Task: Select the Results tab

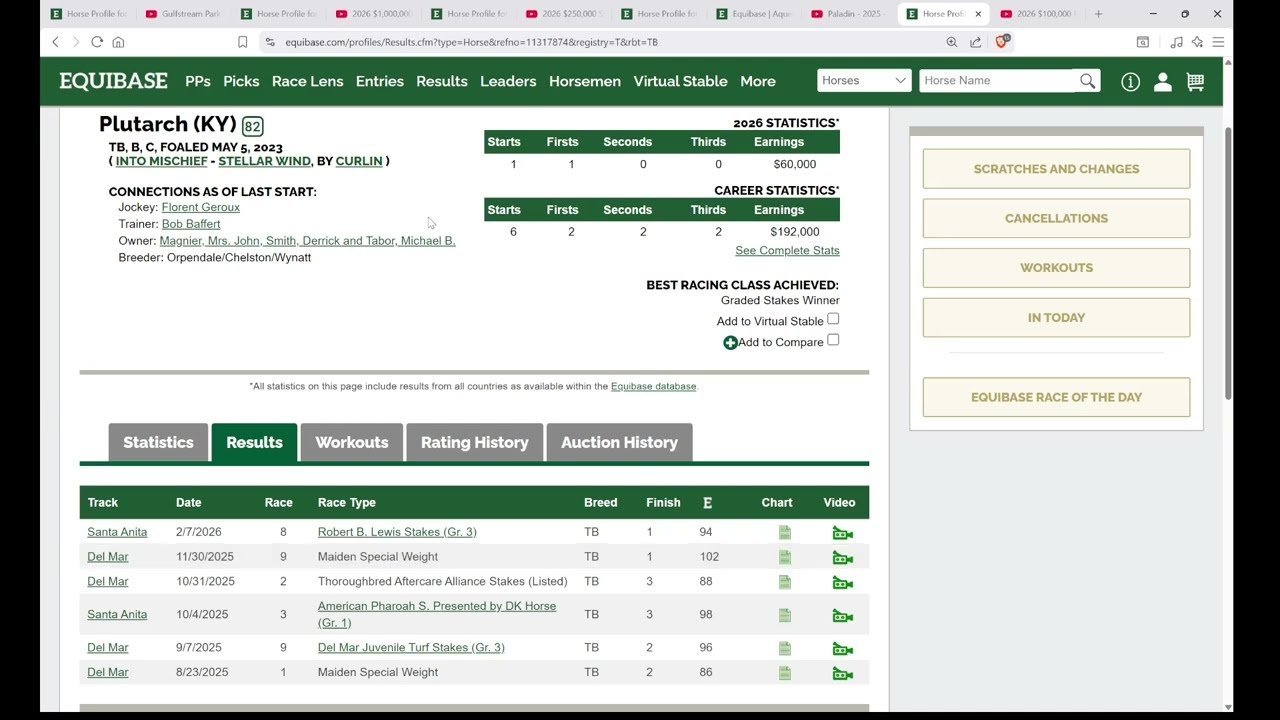Action: pyautogui.click(x=254, y=442)
